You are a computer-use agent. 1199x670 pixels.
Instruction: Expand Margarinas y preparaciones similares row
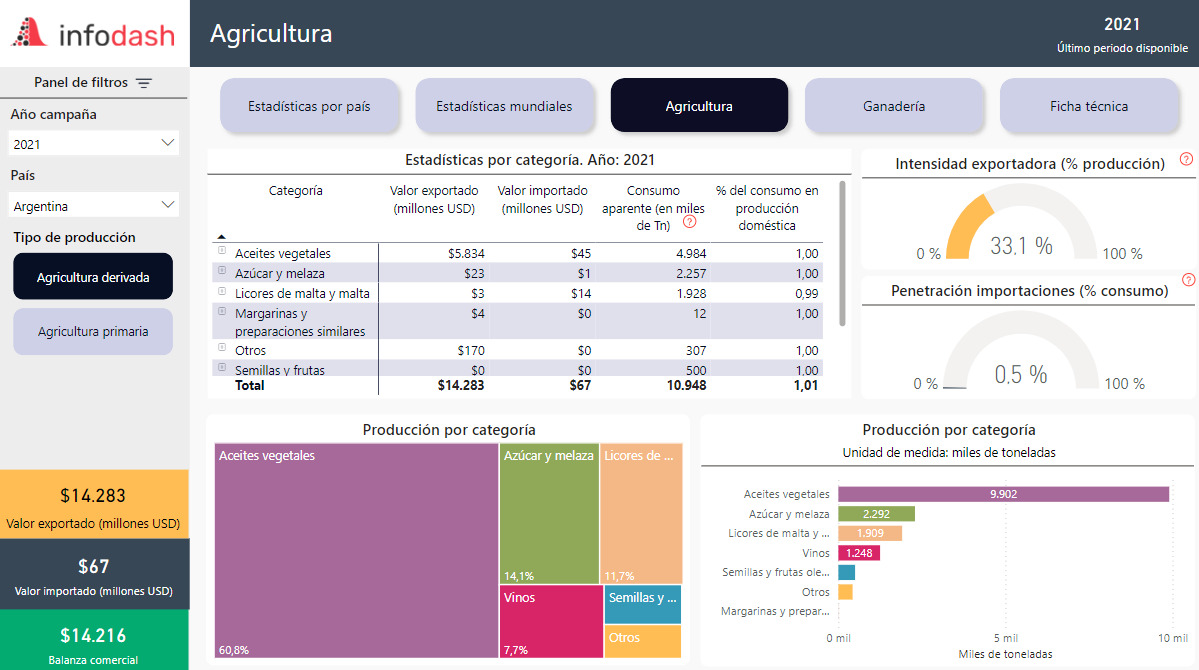[x=222, y=311]
